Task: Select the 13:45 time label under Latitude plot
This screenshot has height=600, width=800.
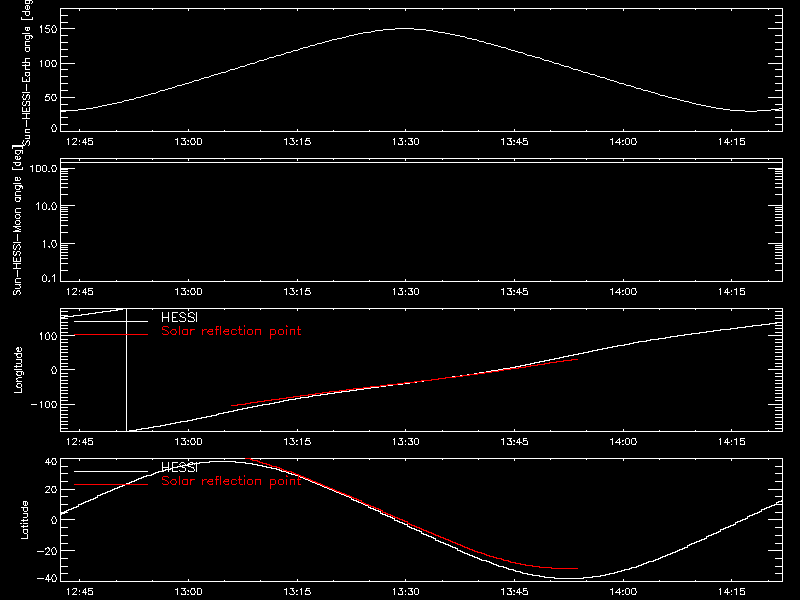Action: pyautogui.click(x=514, y=592)
